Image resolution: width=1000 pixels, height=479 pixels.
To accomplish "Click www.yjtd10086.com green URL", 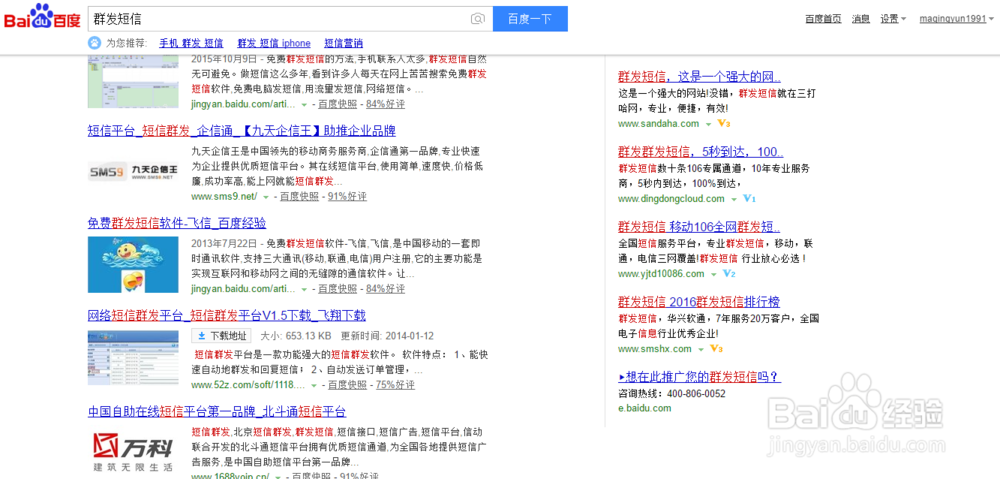I will point(661,274).
